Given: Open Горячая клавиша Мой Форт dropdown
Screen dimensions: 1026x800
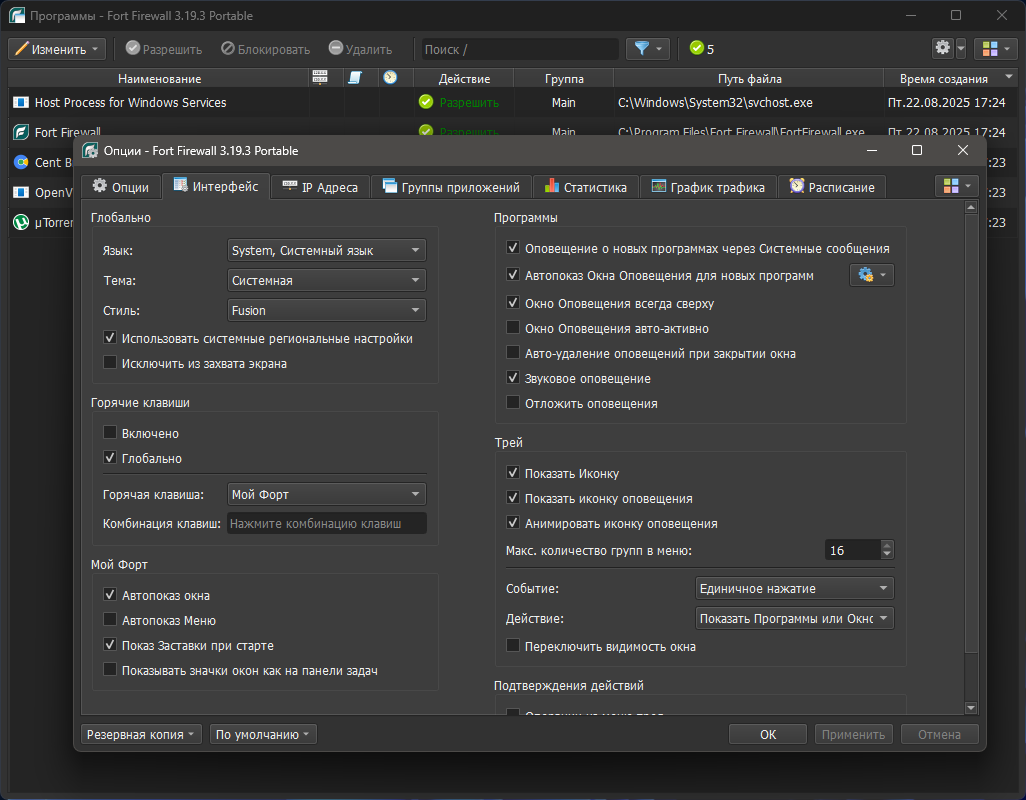Looking at the screenshot, I should pos(327,495).
